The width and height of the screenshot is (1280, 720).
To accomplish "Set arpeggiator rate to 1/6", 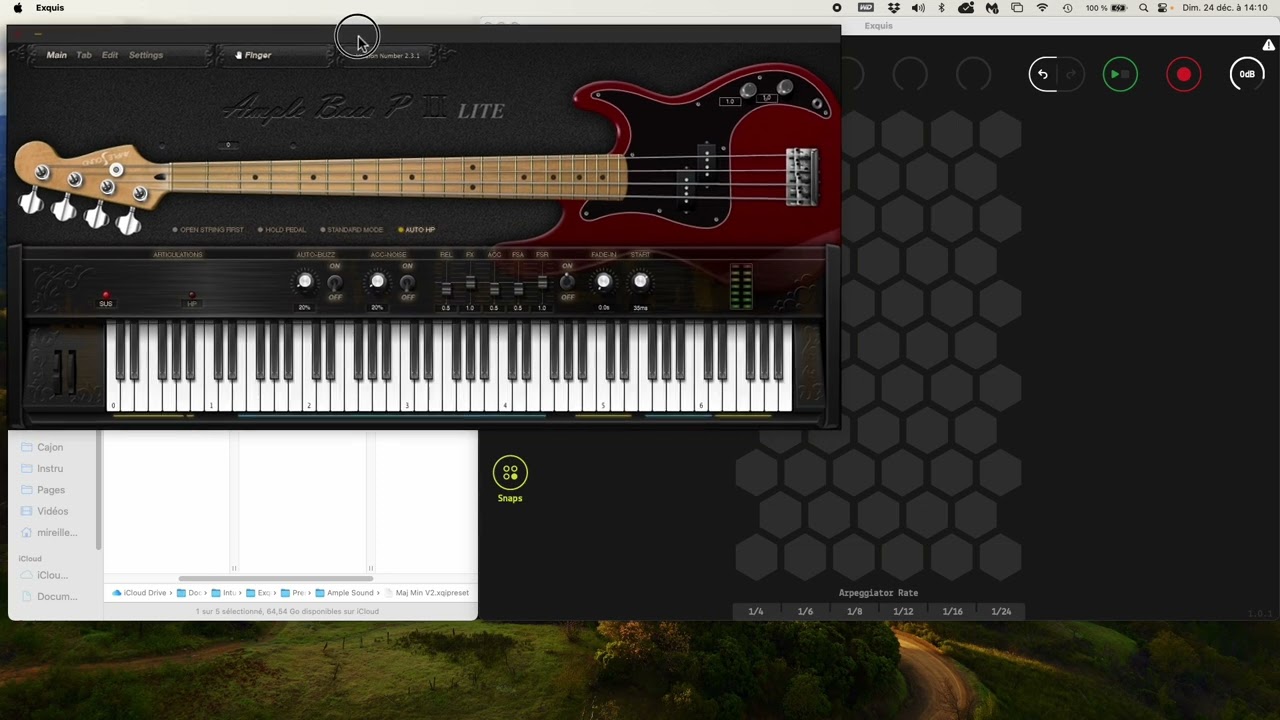I will [x=805, y=611].
